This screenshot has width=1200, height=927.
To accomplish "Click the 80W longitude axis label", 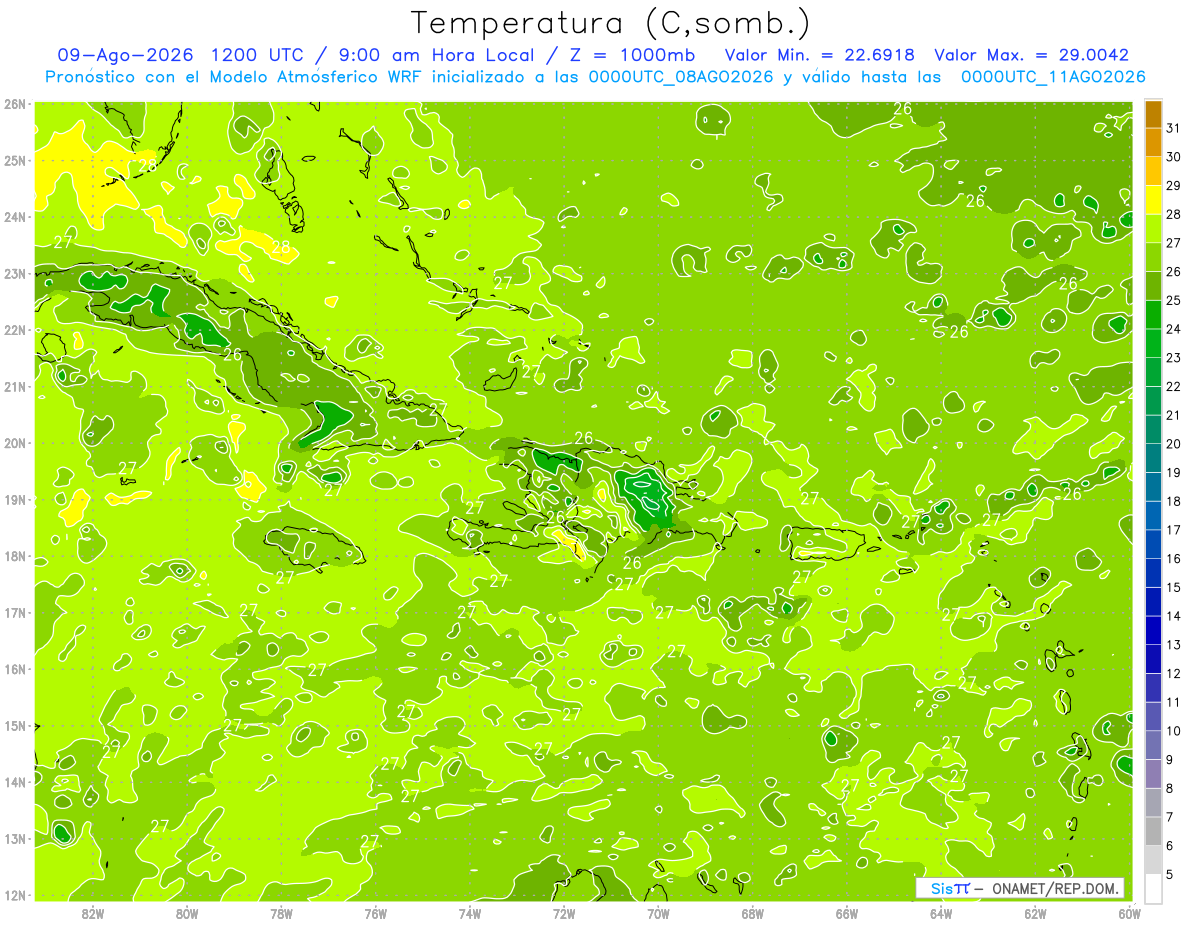I will [x=187, y=912].
